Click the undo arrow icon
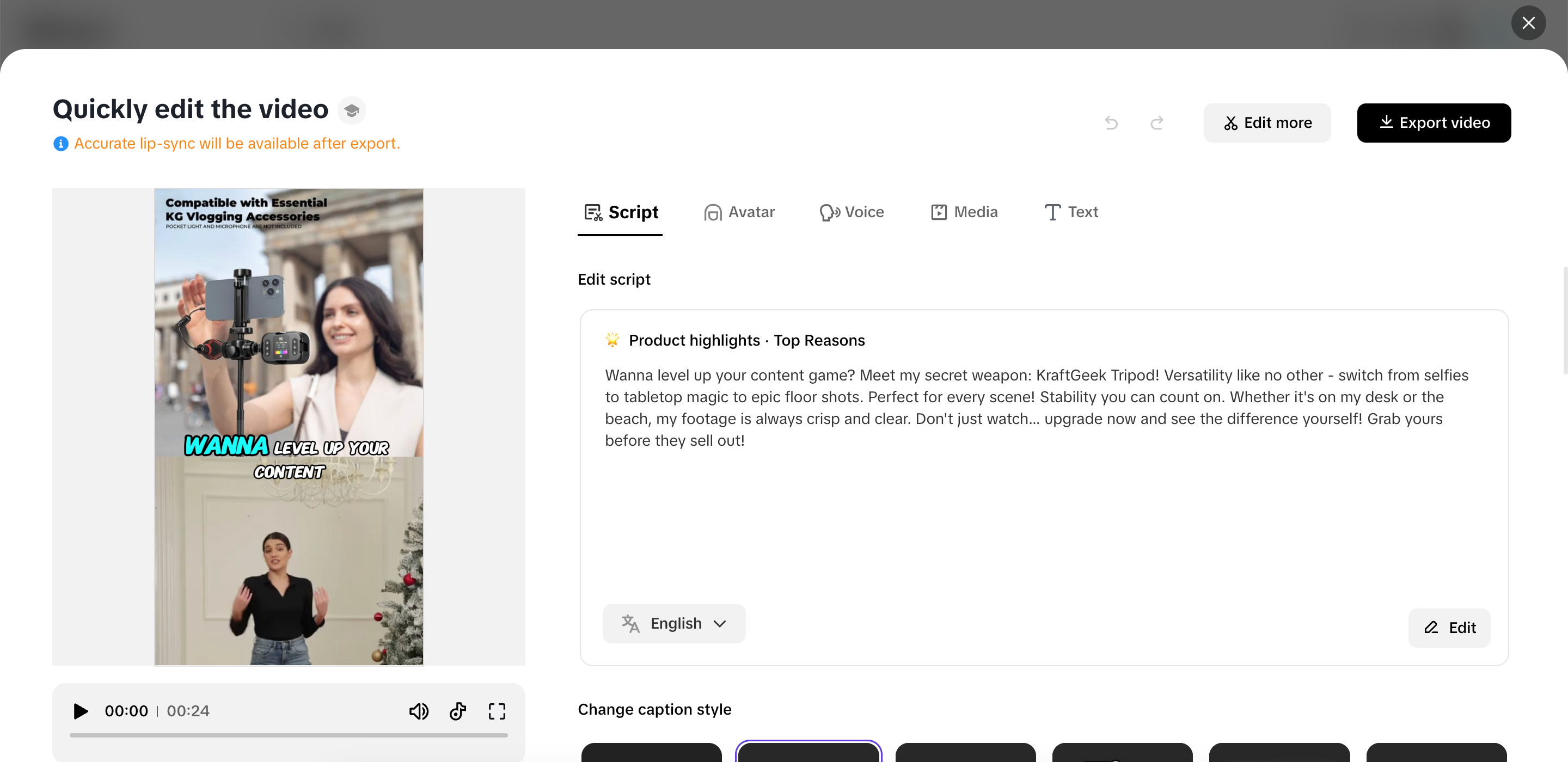Image resolution: width=1568 pixels, height=762 pixels. 1111,123
